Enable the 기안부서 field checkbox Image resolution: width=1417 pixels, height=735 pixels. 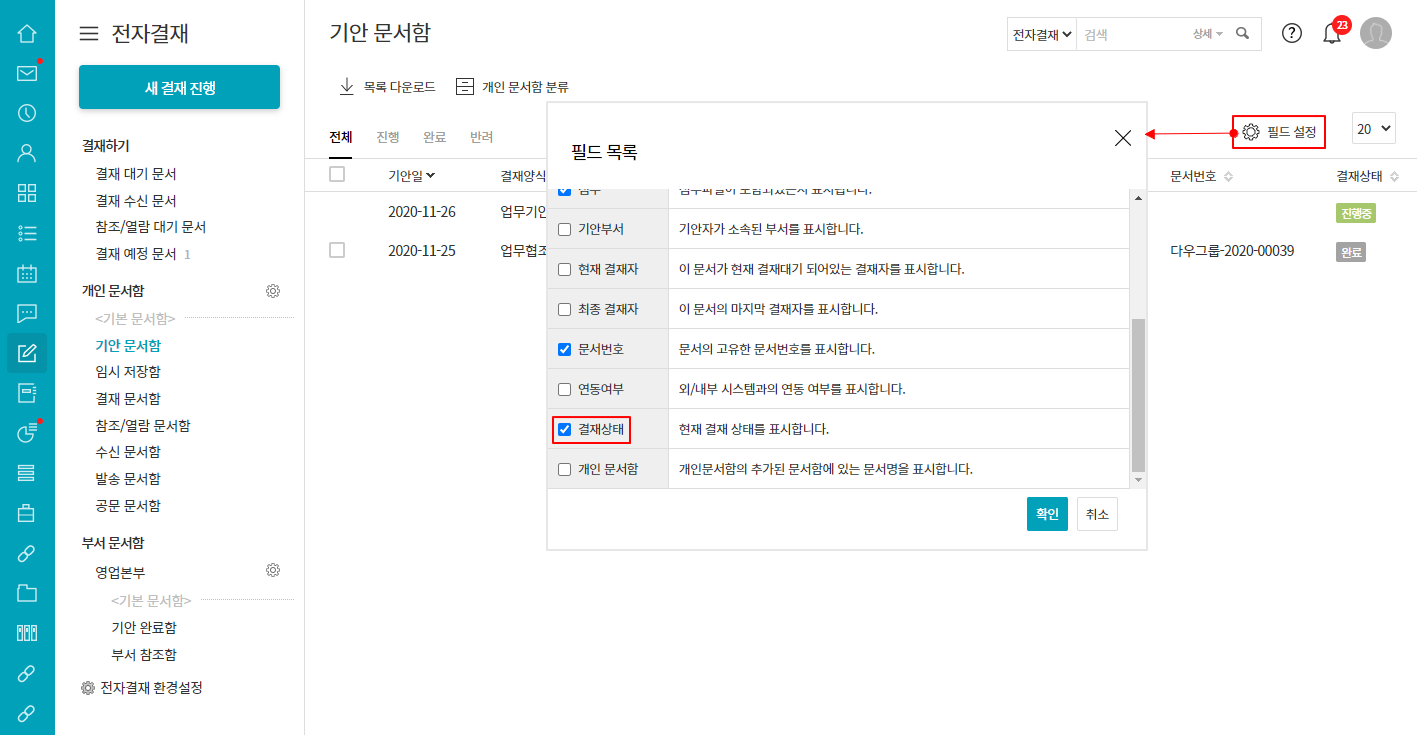coord(565,229)
